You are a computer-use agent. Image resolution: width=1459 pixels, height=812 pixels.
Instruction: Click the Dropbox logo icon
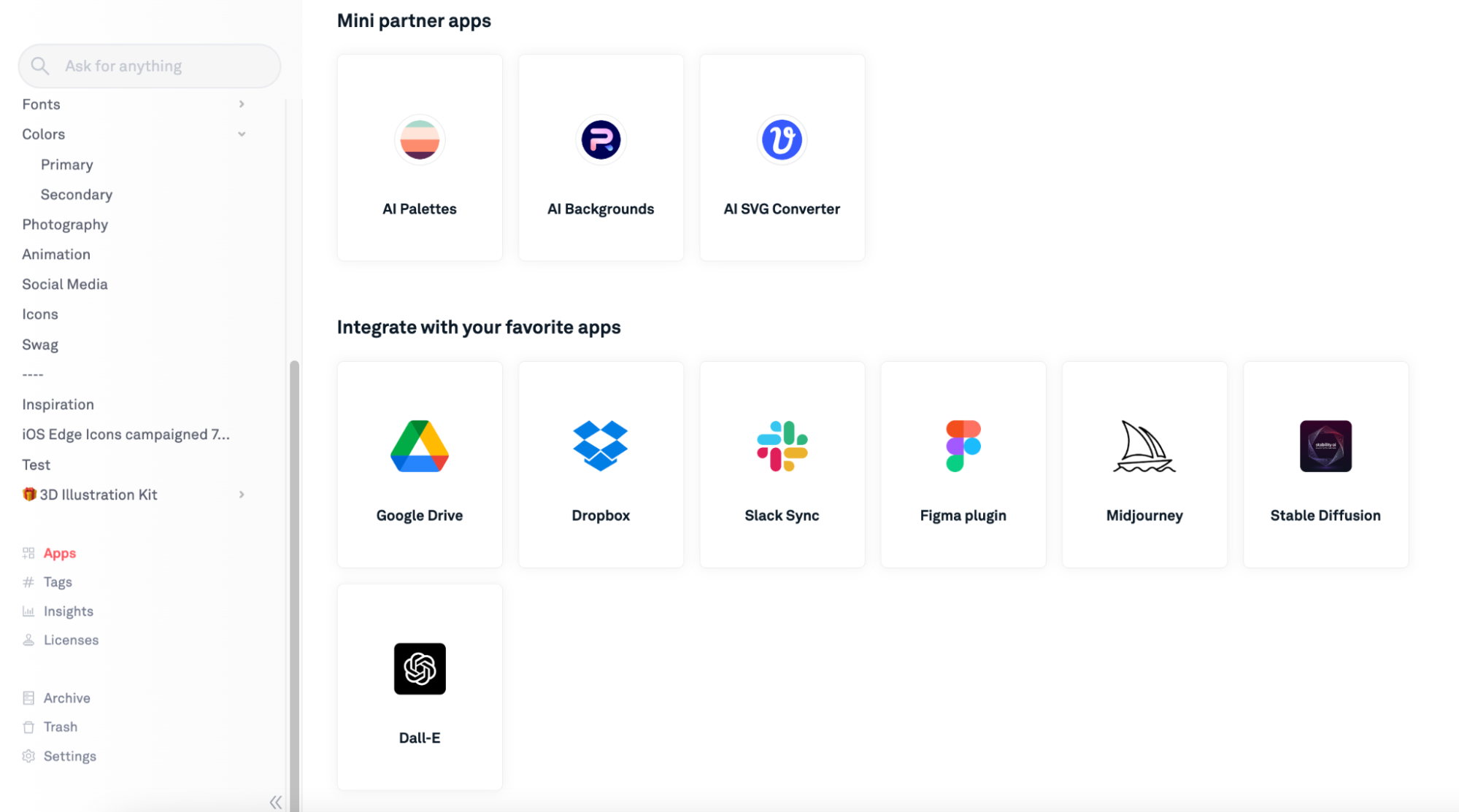(600, 446)
